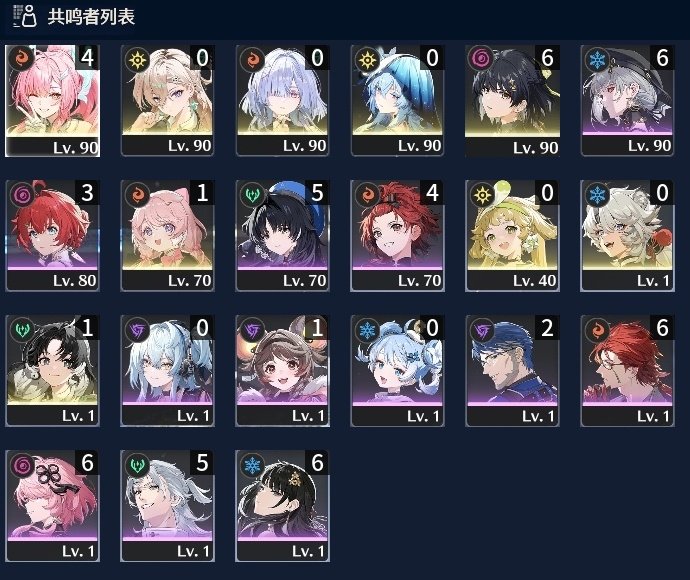Select the white curly-haired Lv. 1 character with red gloves
This screenshot has height=580, width=690.
coord(628,235)
